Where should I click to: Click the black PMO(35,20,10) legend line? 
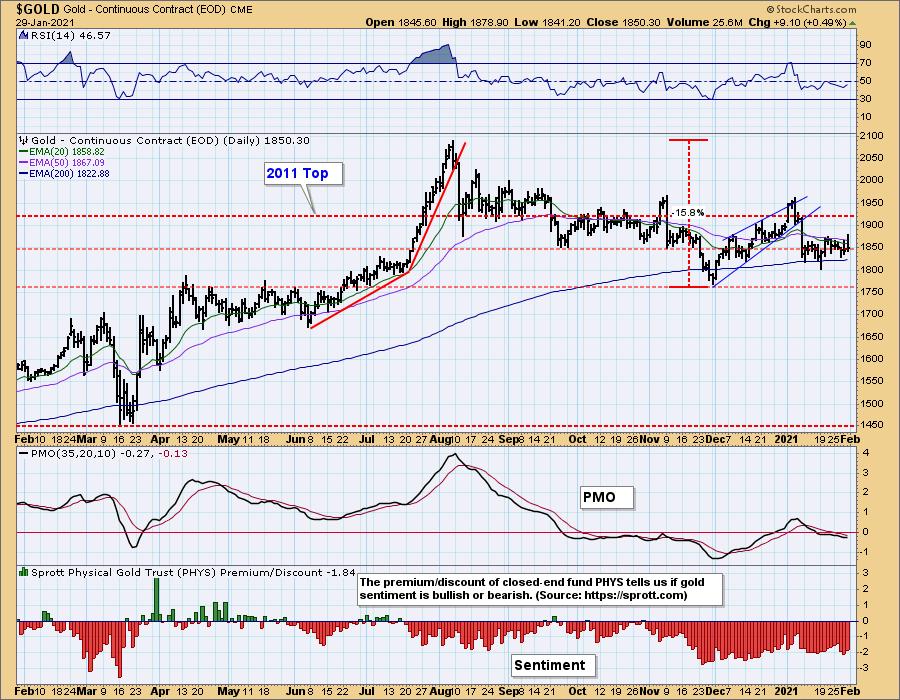(24, 453)
